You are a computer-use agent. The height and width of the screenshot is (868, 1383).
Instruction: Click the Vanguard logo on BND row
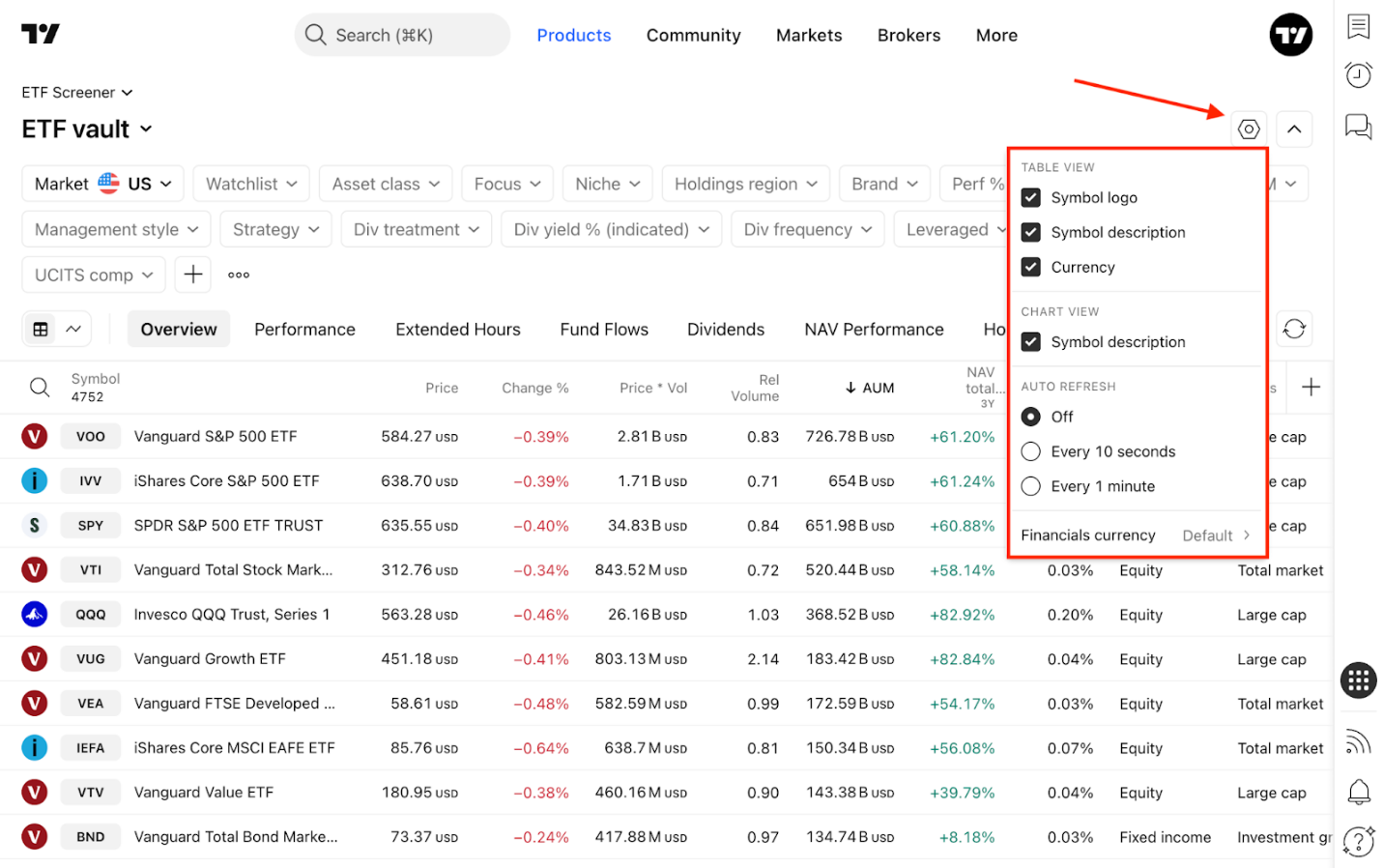click(35, 837)
